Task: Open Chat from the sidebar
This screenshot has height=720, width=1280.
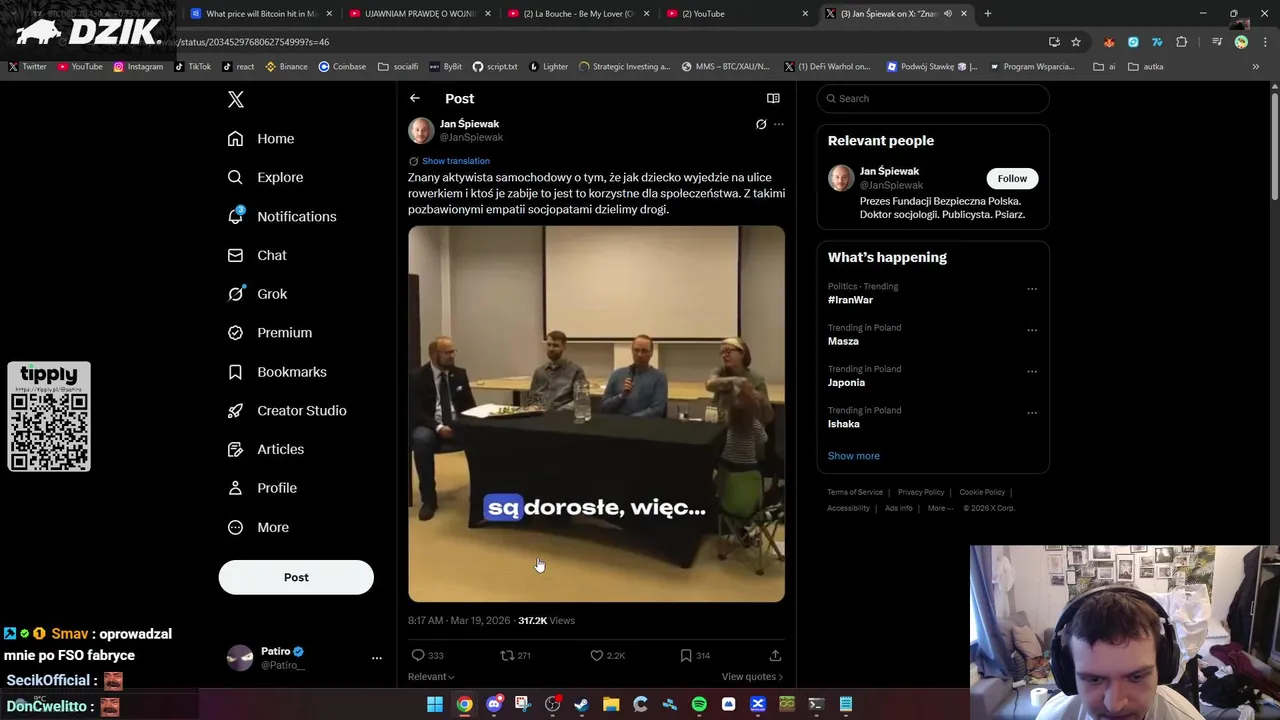Action: (256, 256)
